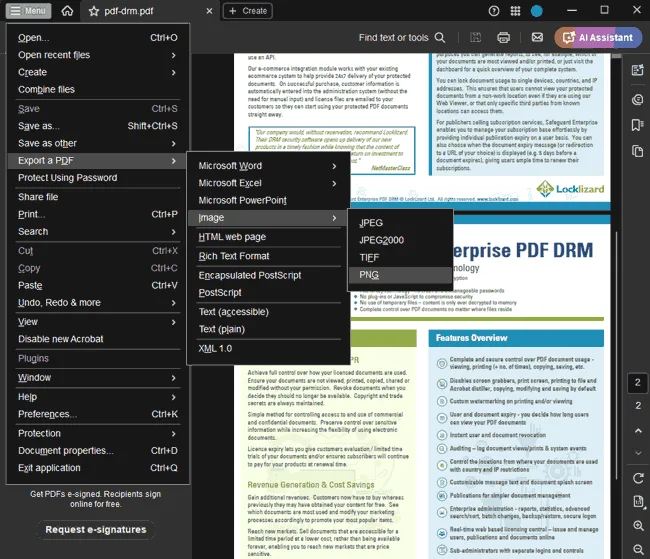Export as Encapsulated PostScript
The image size is (650, 559).
(x=268, y=275)
